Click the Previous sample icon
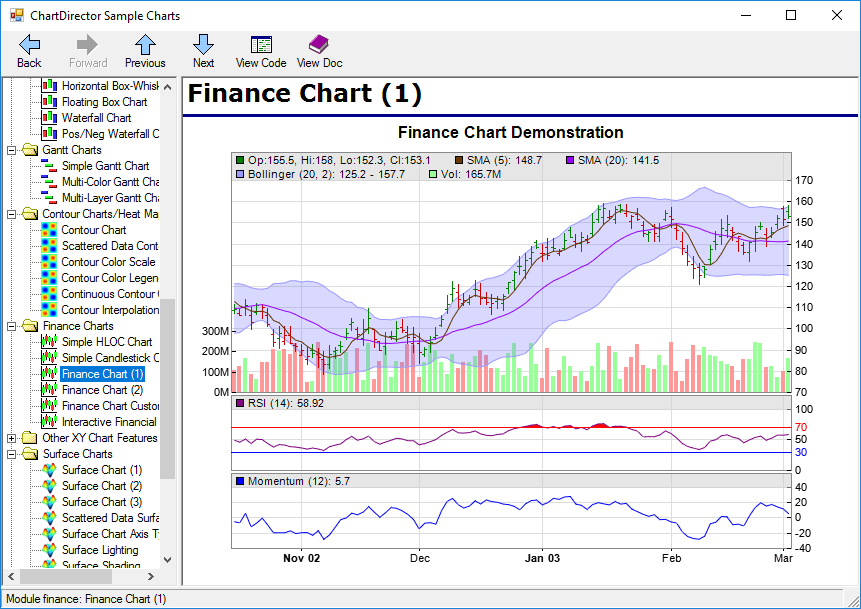The width and height of the screenshot is (861, 609). (x=144, y=44)
